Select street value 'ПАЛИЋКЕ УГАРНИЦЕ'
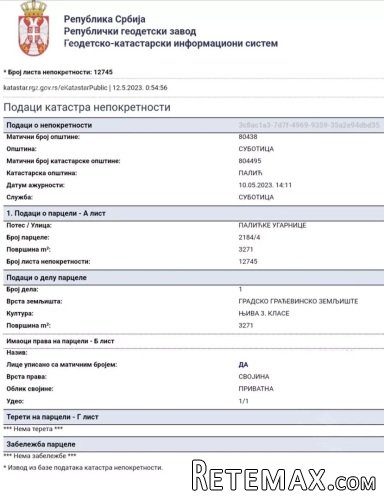The width and height of the screenshot is (384, 500). 272,225
